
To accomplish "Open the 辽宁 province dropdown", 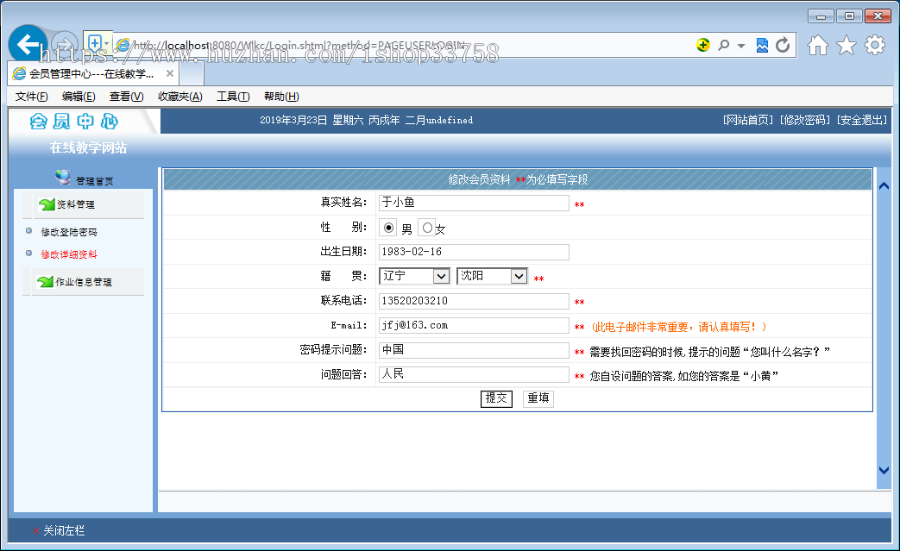I will pos(414,276).
